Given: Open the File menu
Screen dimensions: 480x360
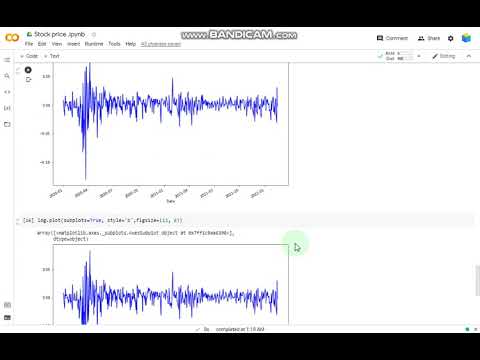Looking at the screenshot, I should (29, 44).
